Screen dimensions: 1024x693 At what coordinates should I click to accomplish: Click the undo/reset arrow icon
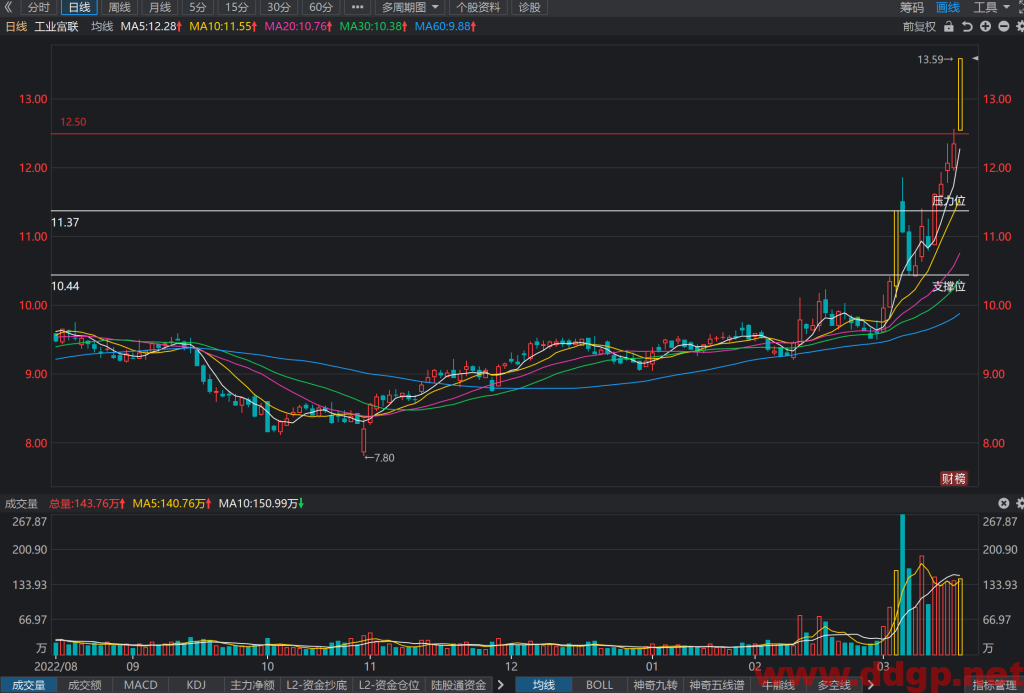pyautogui.click(x=967, y=27)
